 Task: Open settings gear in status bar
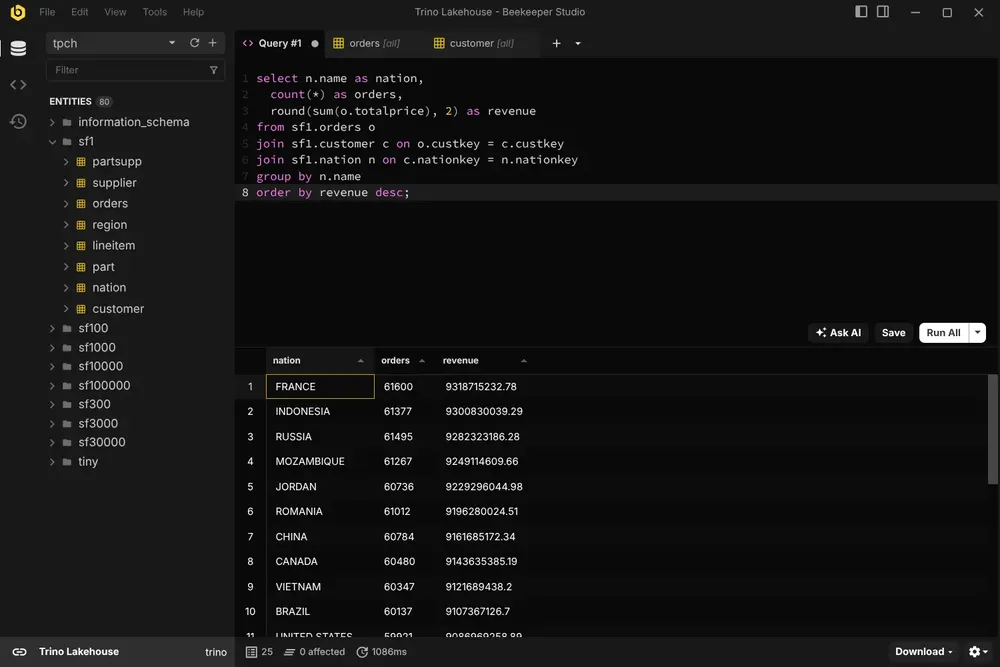(x=978, y=652)
